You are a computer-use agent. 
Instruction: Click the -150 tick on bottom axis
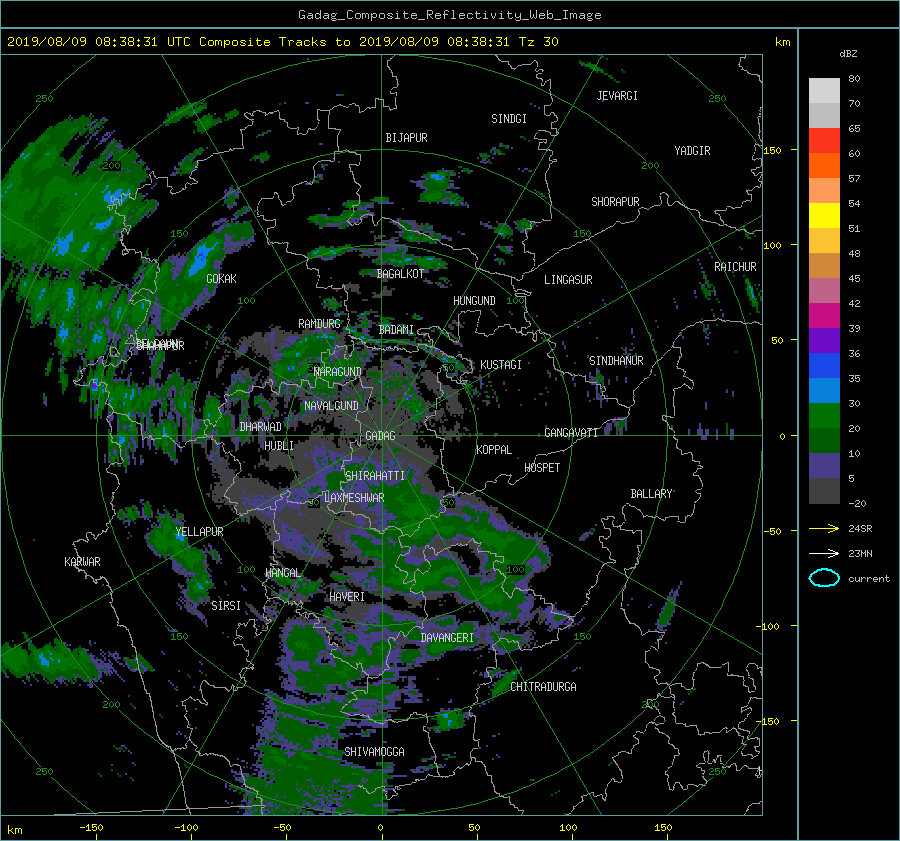(91, 828)
